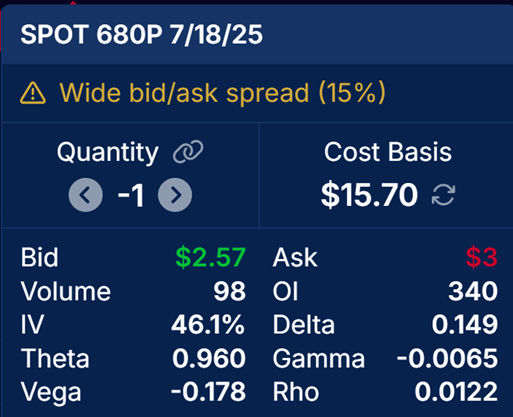Click the SPOT 680P 7/18/25 title
The image size is (513, 417).
coord(142,34)
